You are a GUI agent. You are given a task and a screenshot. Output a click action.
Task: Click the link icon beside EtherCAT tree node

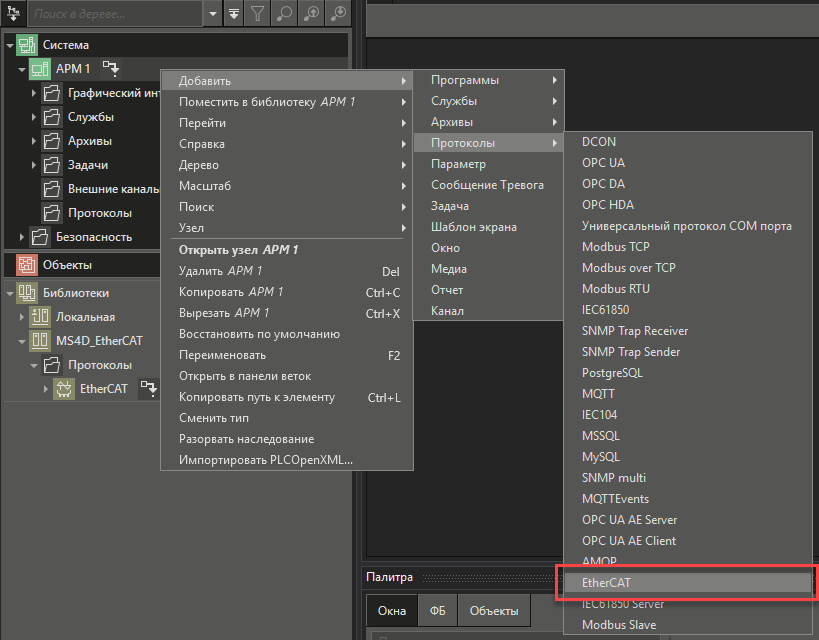[x=148, y=389]
